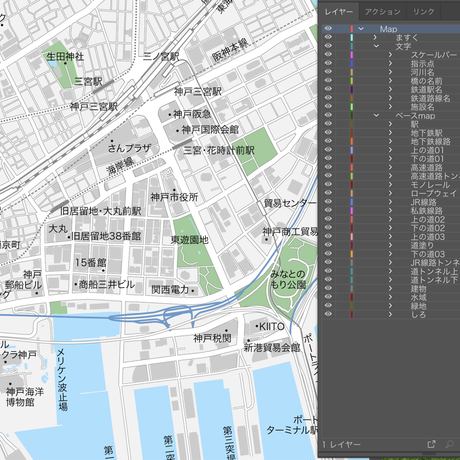Viewport: 460px width, 460px height.
Task: Hide the Map top-level layer
Action: point(328,29)
